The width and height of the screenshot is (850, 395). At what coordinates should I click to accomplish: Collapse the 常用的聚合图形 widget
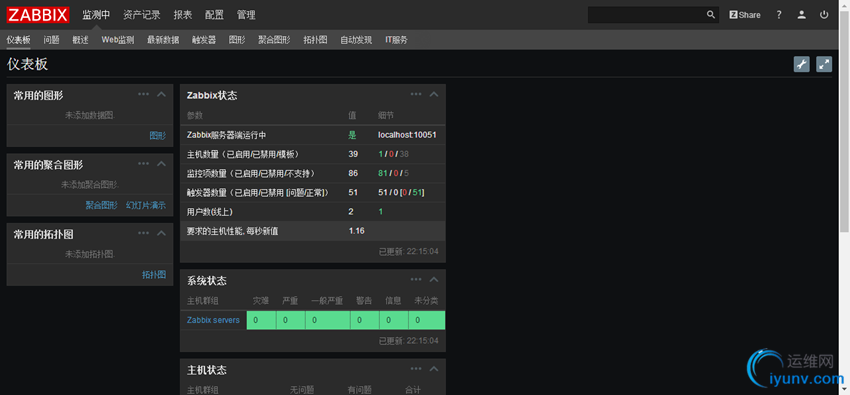(x=161, y=164)
